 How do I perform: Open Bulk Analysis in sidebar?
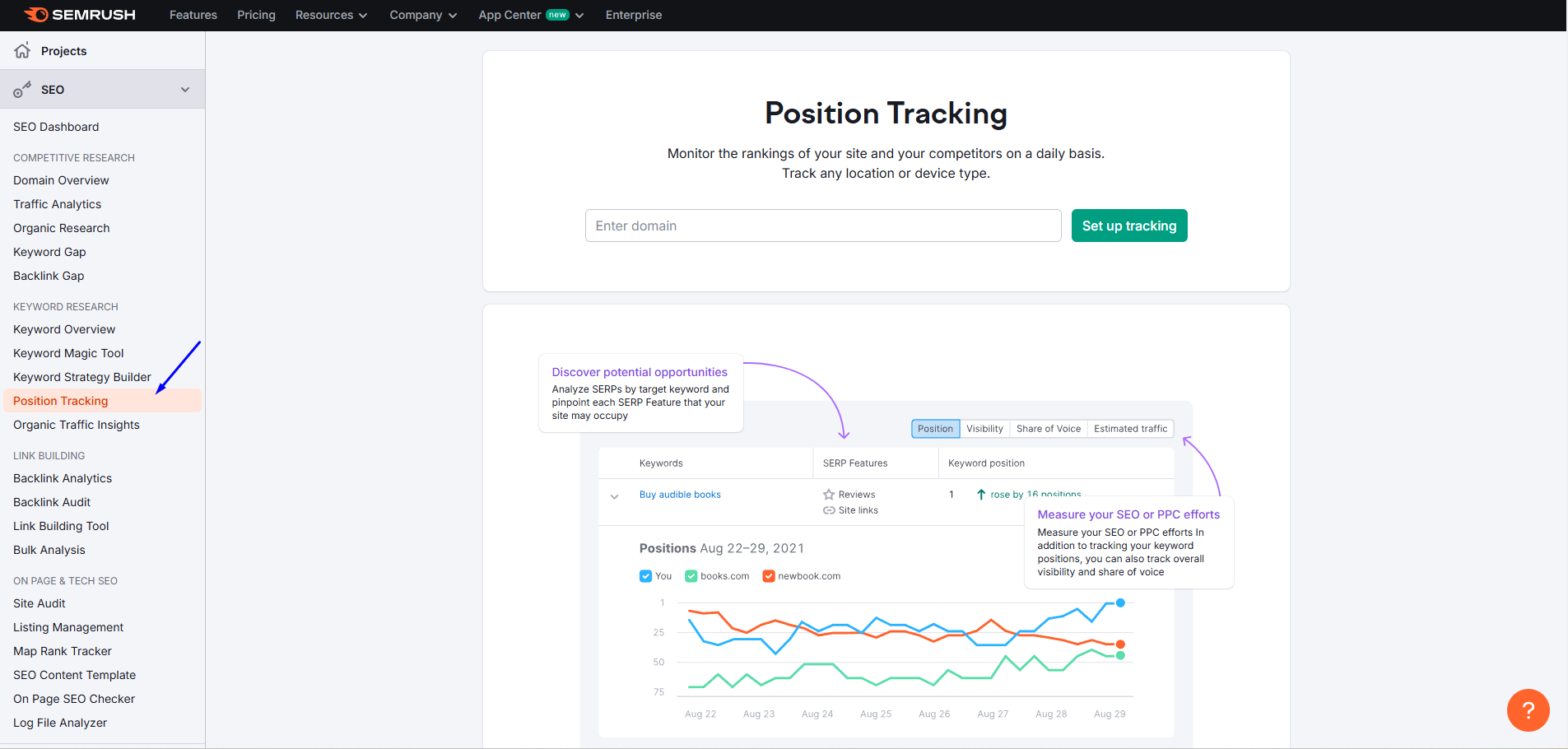49,550
